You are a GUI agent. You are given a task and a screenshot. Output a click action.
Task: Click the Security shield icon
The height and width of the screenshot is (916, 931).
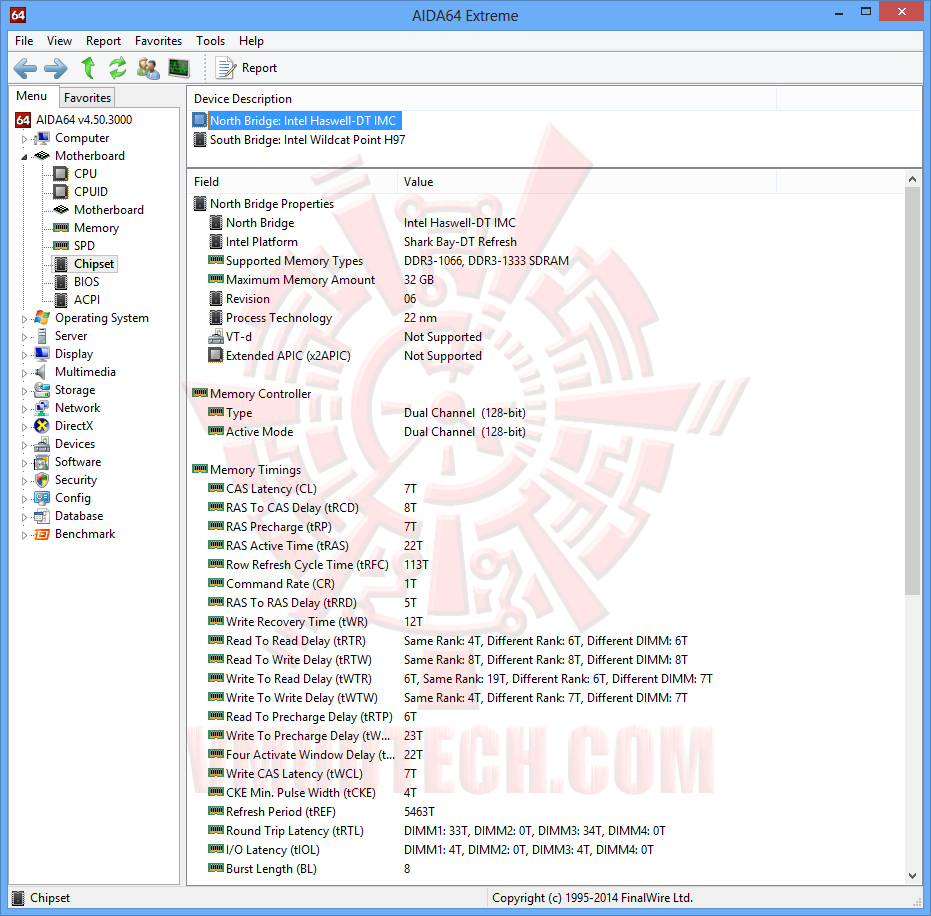point(42,480)
